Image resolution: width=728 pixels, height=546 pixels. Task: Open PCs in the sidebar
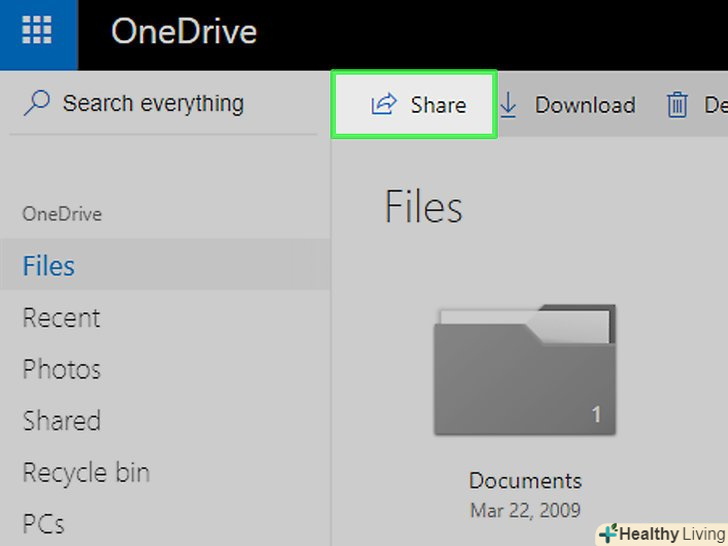pyautogui.click(x=43, y=524)
